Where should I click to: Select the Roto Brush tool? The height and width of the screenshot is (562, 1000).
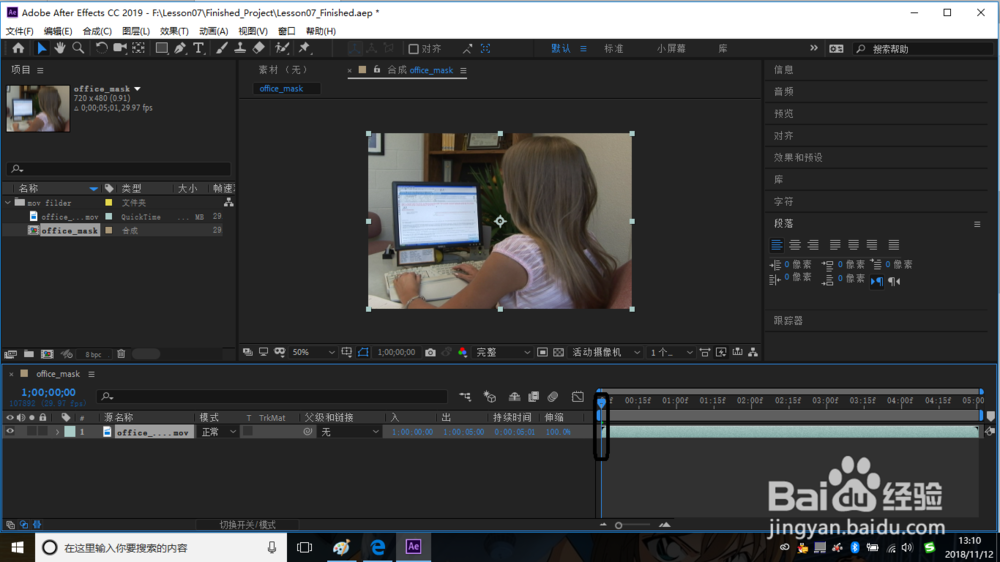pyautogui.click(x=281, y=48)
